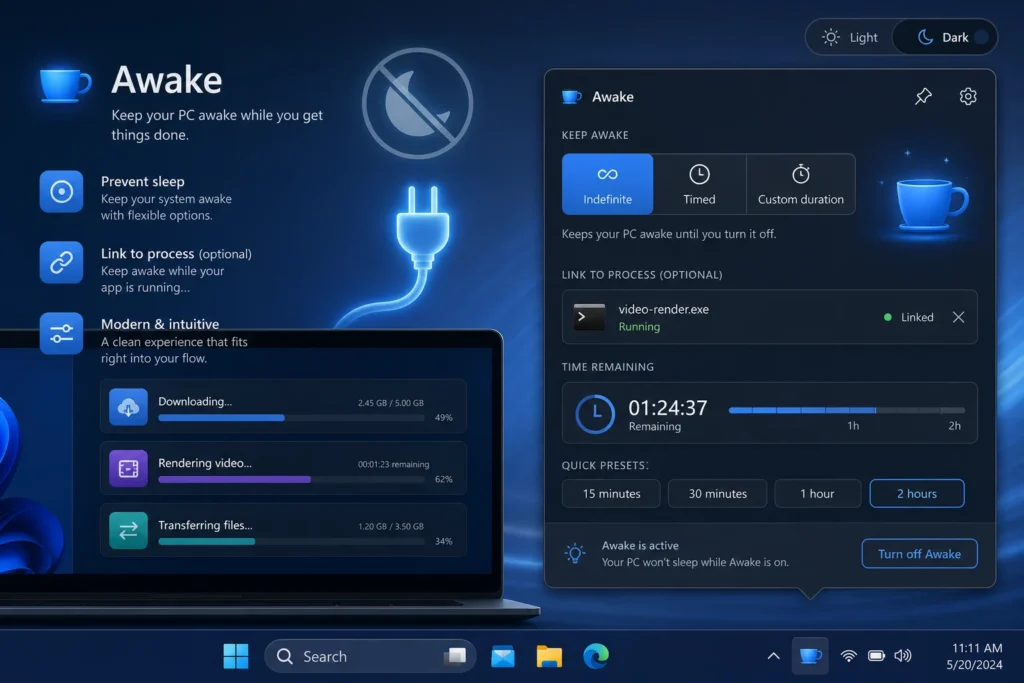Choose the 1 hour preset
This screenshot has width=1024, height=683.
click(817, 494)
